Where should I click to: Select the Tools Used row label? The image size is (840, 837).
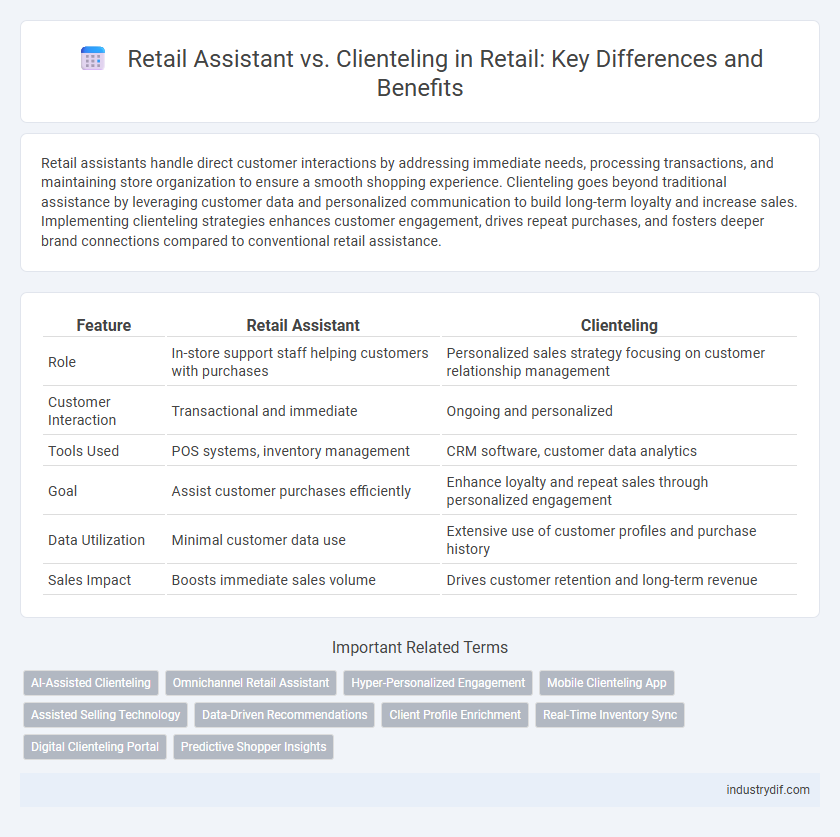pyautogui.click(x=84, y=451)
